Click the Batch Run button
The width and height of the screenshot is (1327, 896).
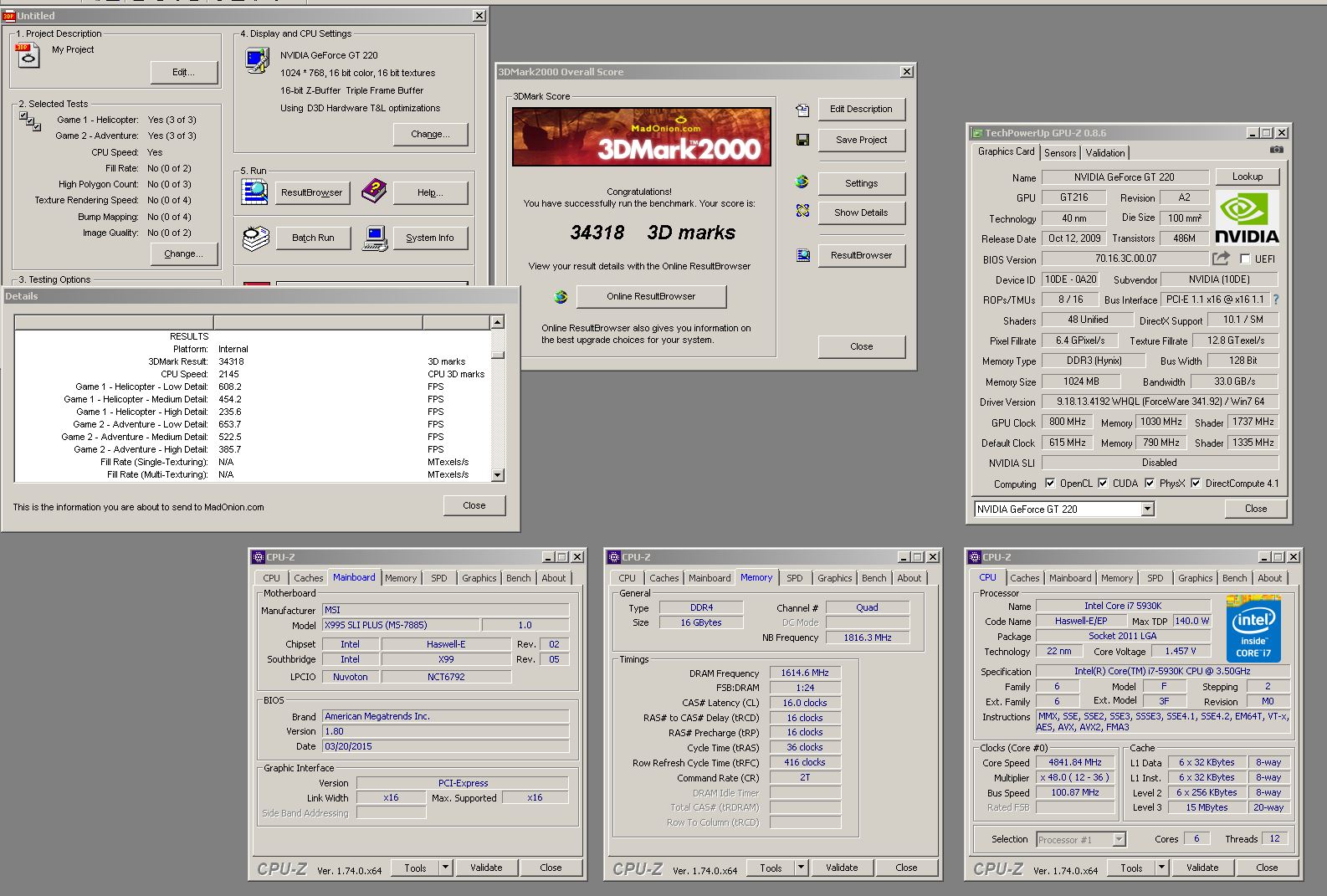[313, 238]
